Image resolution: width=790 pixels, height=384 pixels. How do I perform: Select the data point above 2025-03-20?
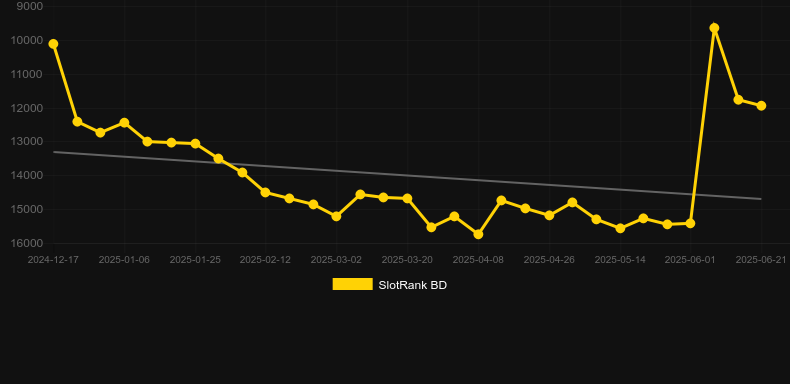(x=407, y=199)
